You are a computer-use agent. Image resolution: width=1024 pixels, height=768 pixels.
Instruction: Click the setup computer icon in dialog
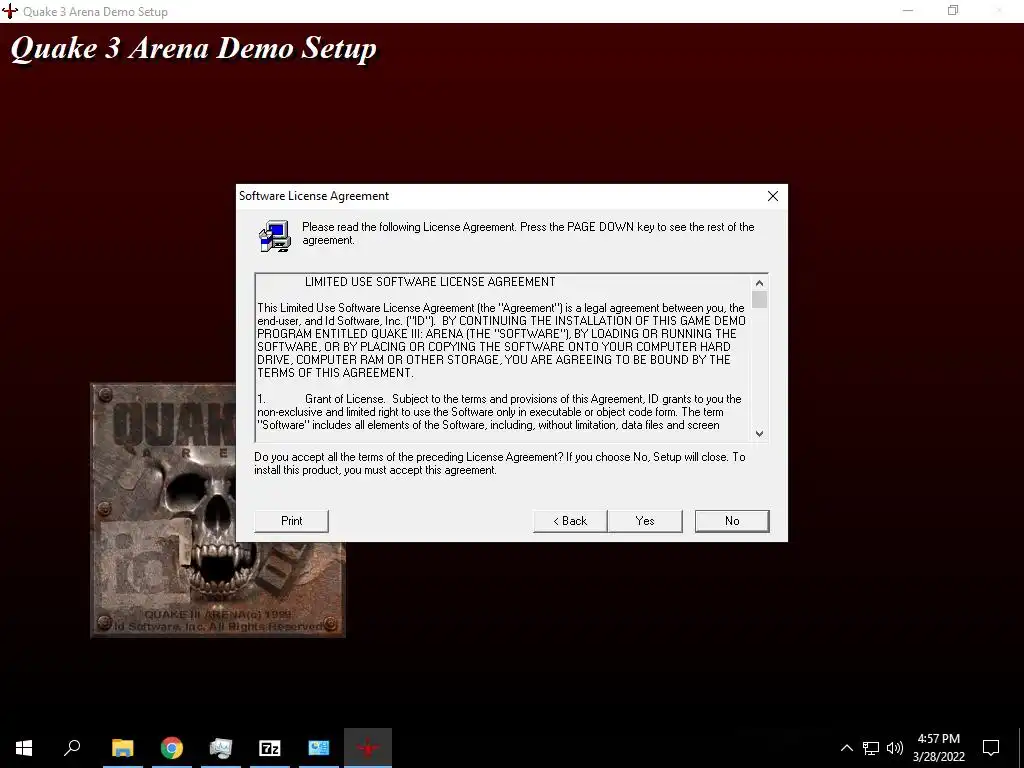pyautogui.click(x=275, y=236)
